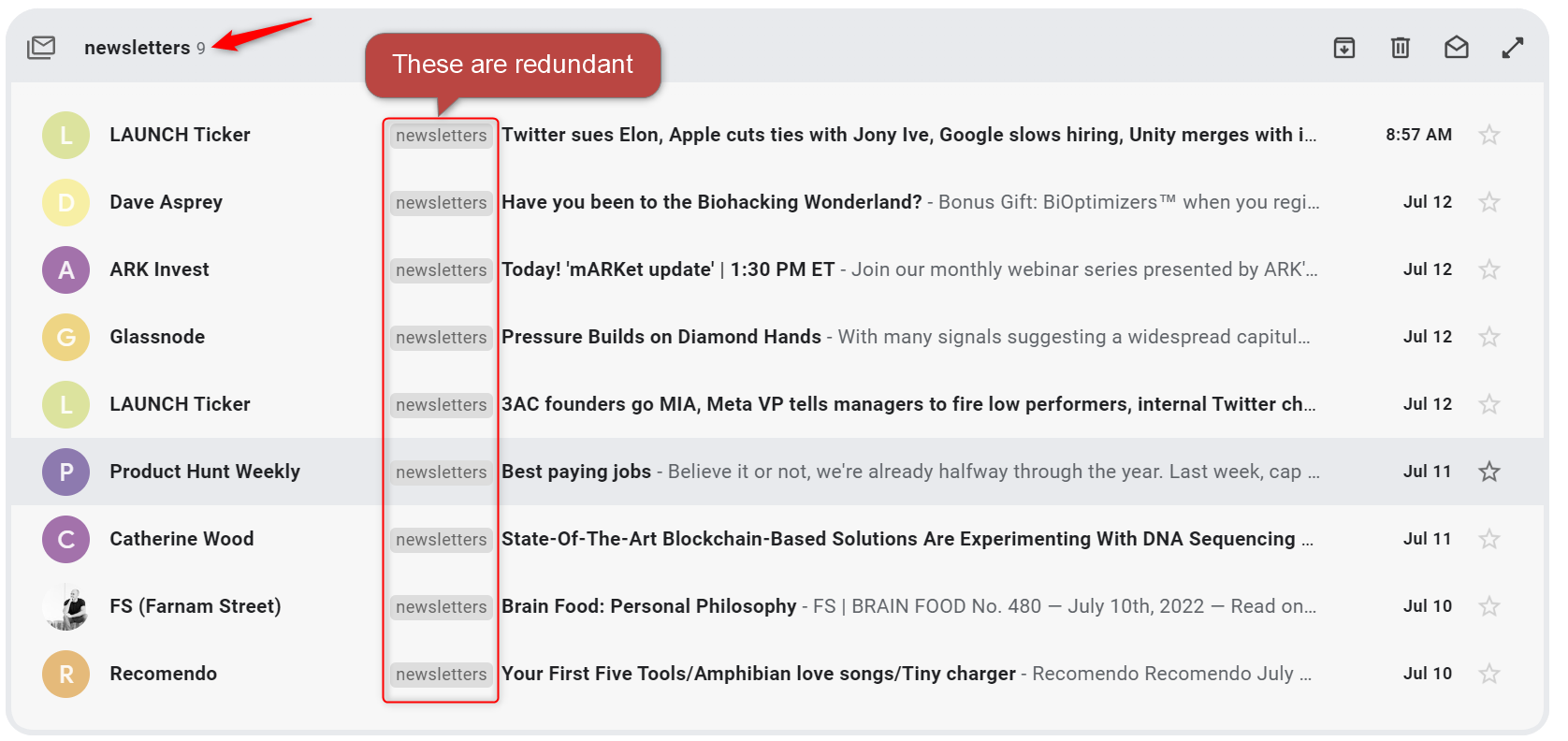Click newsletters label on Catherine Wood email
The width and height of the screenshot is (1568, 741).
pyautogui.click(x=442, y=540)
